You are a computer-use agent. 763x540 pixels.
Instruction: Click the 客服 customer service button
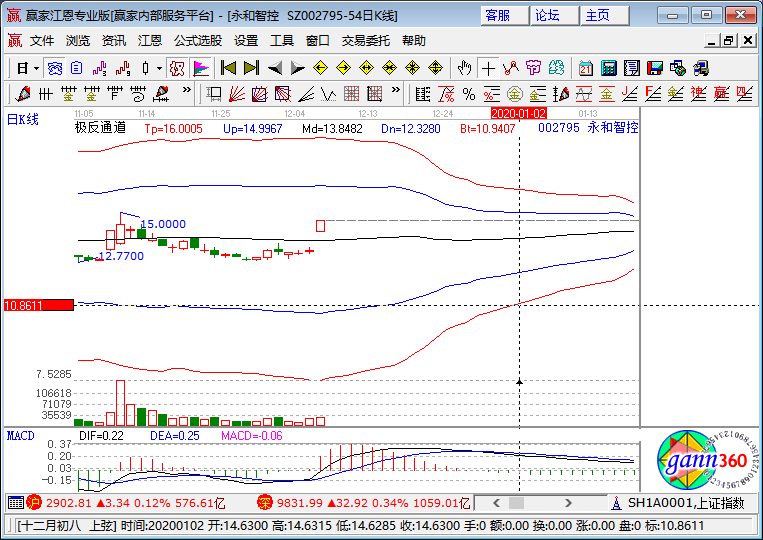tap(505, 16)
